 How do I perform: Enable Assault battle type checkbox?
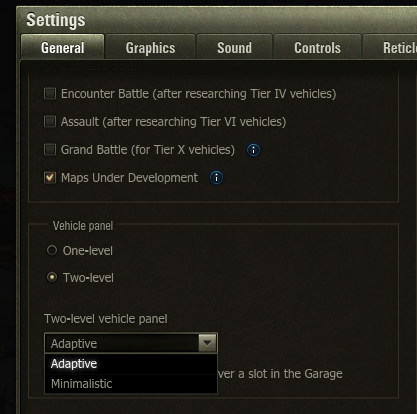[x=50, y=122]
